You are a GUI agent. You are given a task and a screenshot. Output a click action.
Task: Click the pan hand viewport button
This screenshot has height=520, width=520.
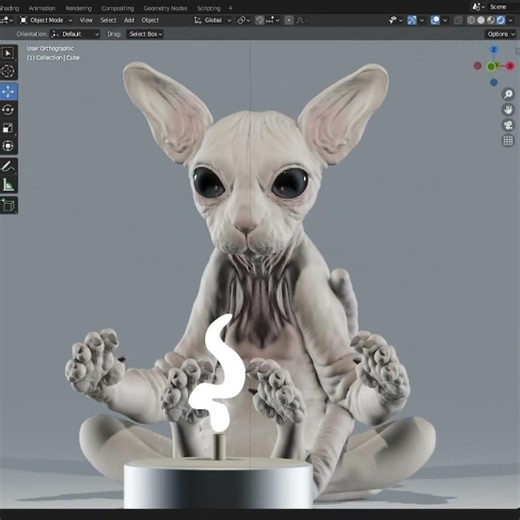click(x=508, y=110)
